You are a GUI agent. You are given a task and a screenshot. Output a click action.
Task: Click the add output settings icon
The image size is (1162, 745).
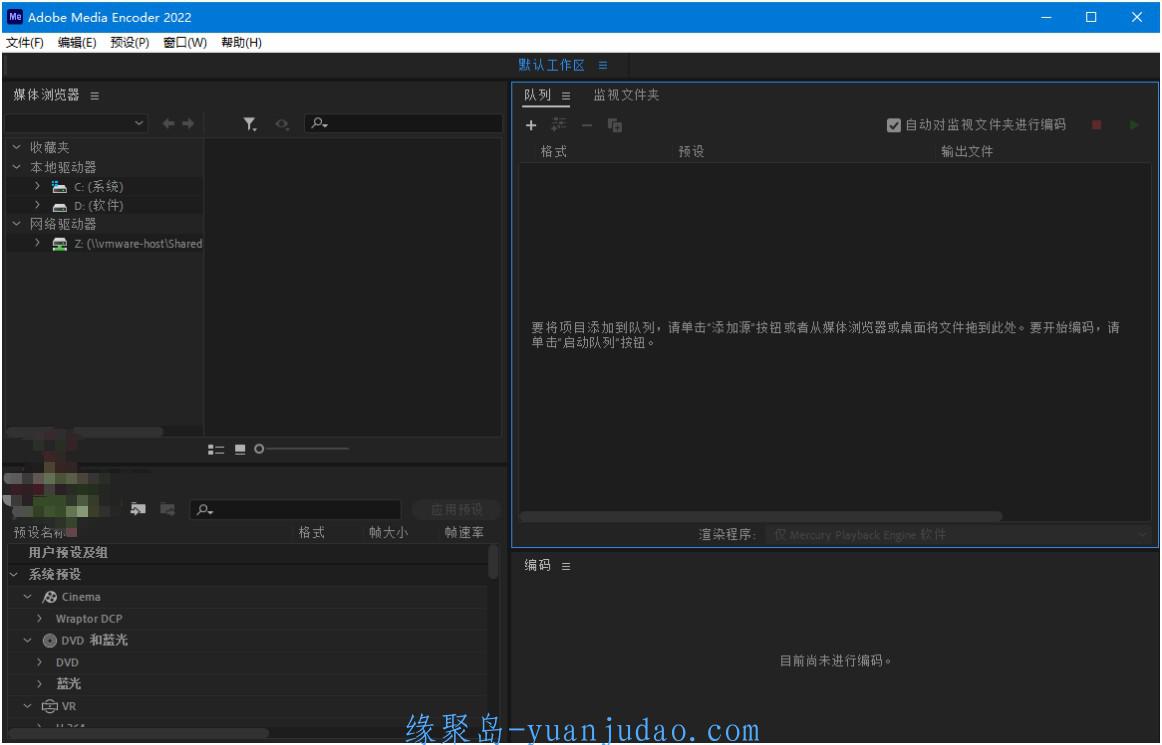(558, 125)
